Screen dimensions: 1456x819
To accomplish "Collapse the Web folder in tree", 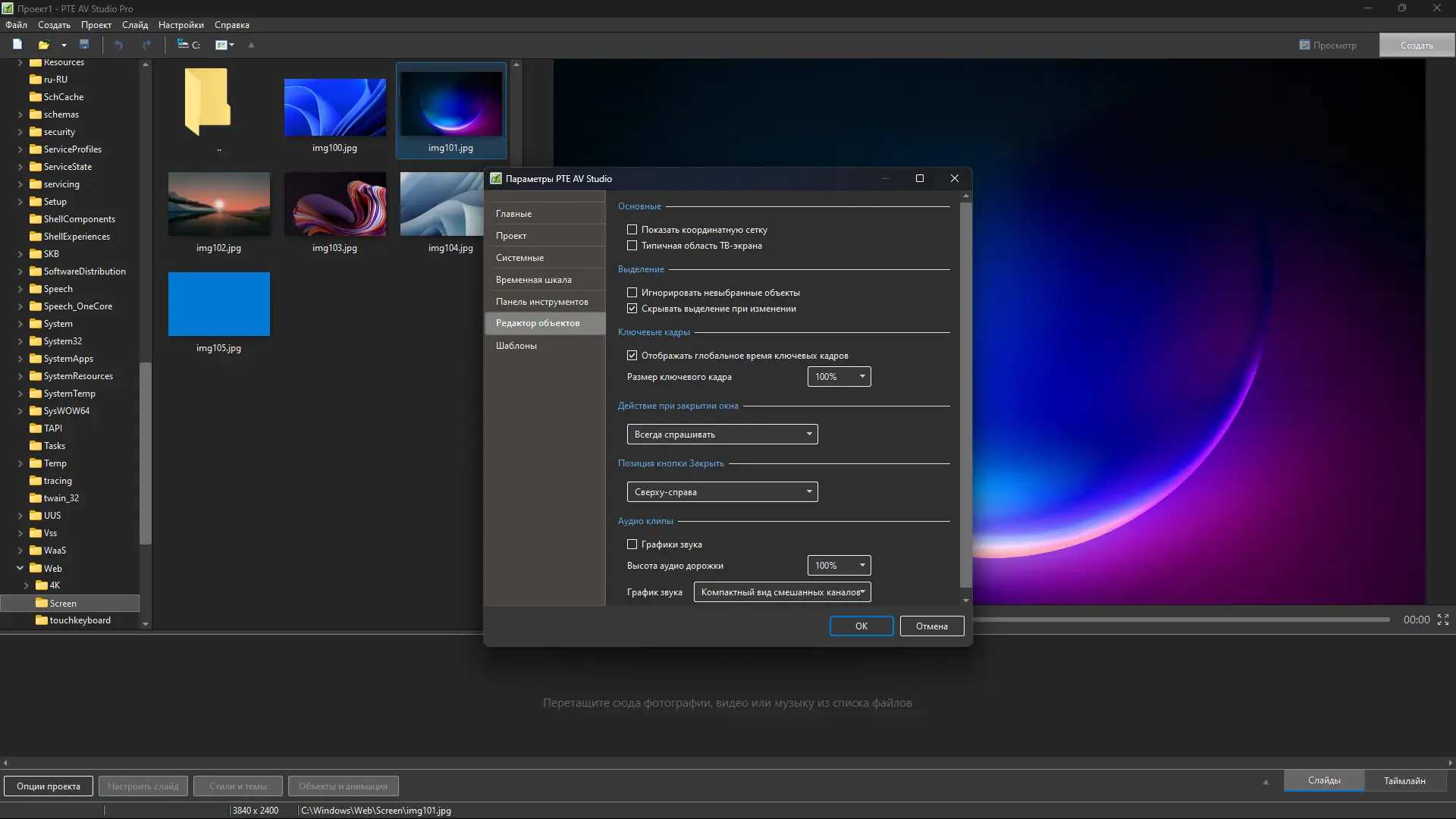I will [20, 568].
